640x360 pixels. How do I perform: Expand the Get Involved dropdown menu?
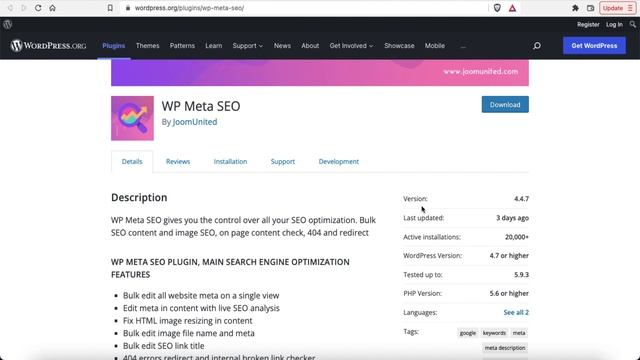[351, 46]
